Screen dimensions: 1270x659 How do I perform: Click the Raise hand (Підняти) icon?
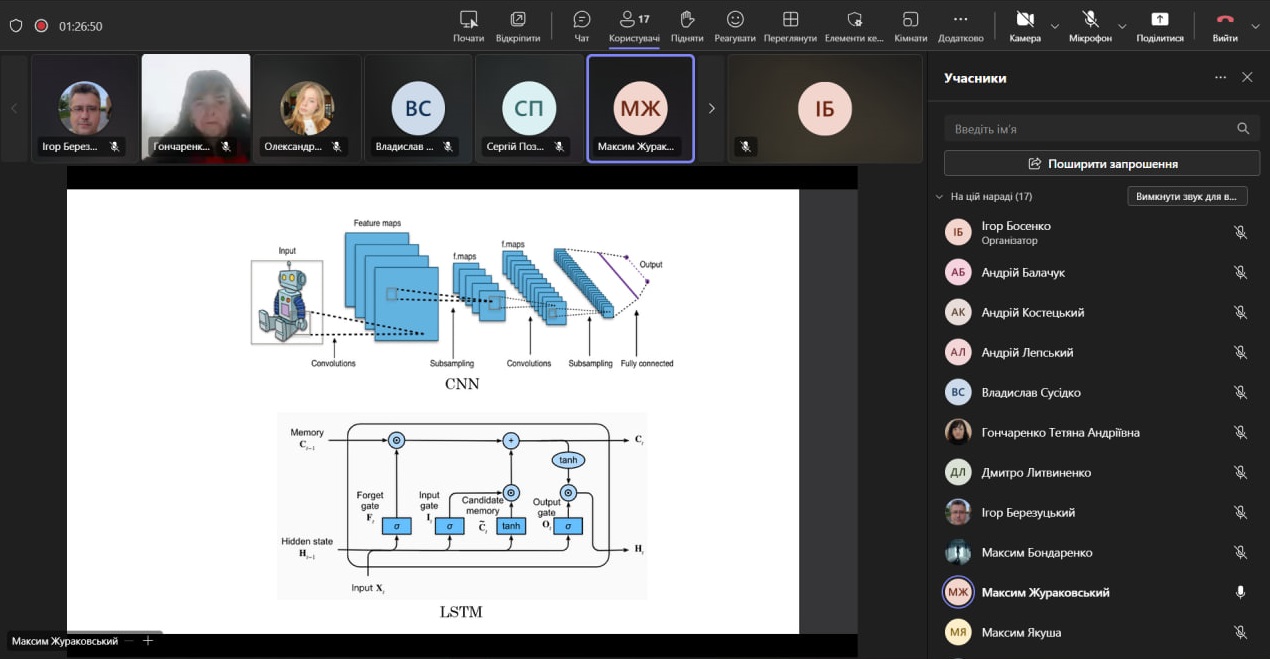[x=687, y=20]
